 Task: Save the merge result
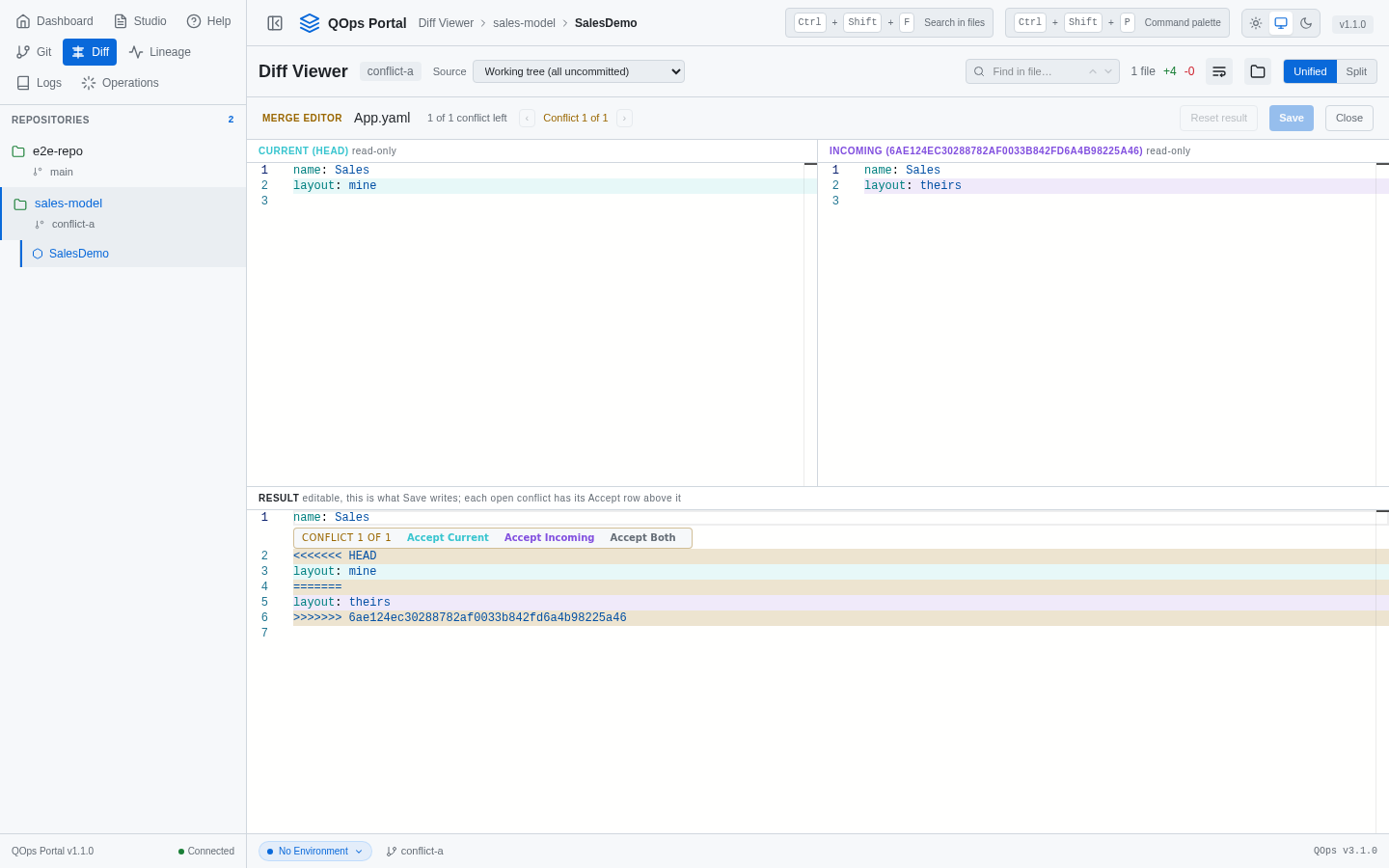1292,118
